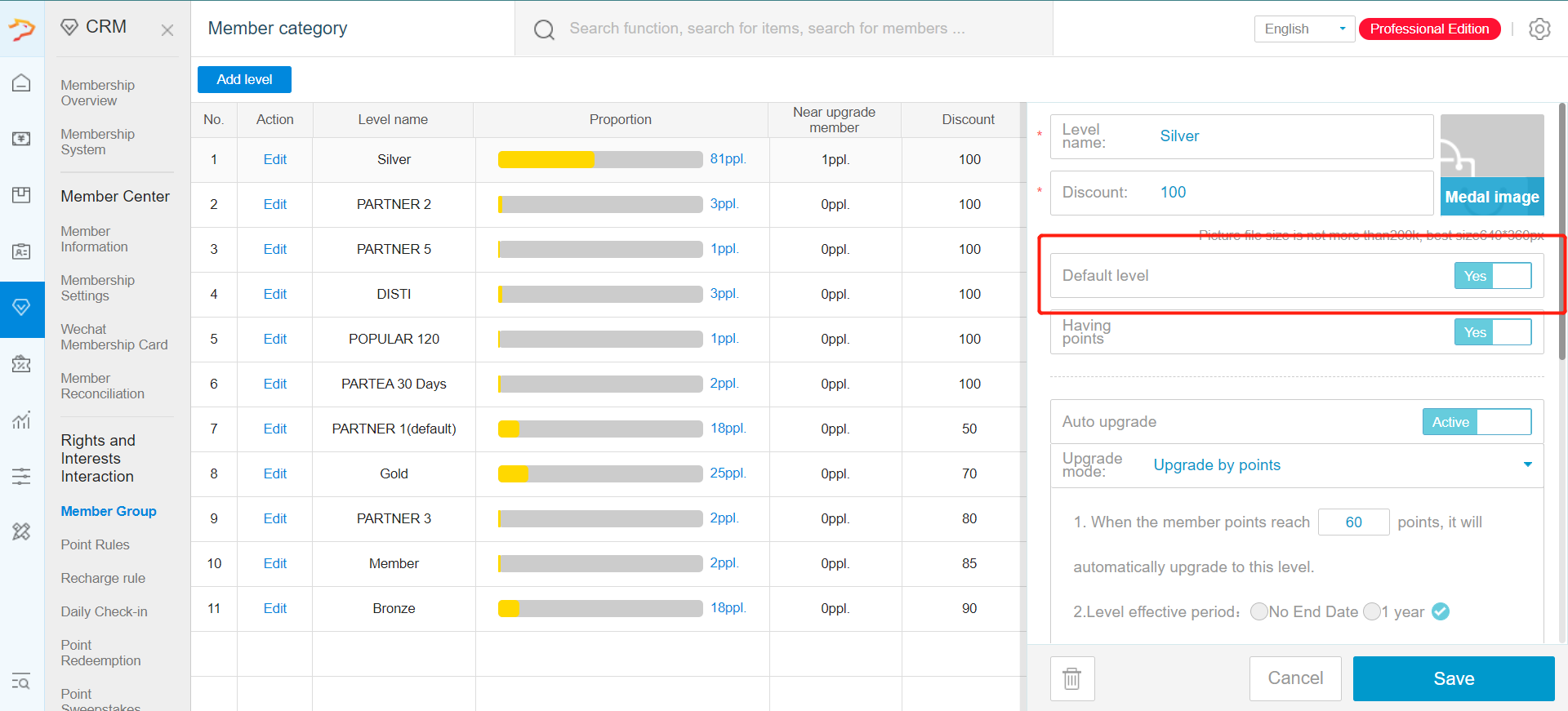This screenshot has height=711, width=1568.
Task: Select the No End Date radio button
Action: pyautogui.click(x=1258, y=611)
